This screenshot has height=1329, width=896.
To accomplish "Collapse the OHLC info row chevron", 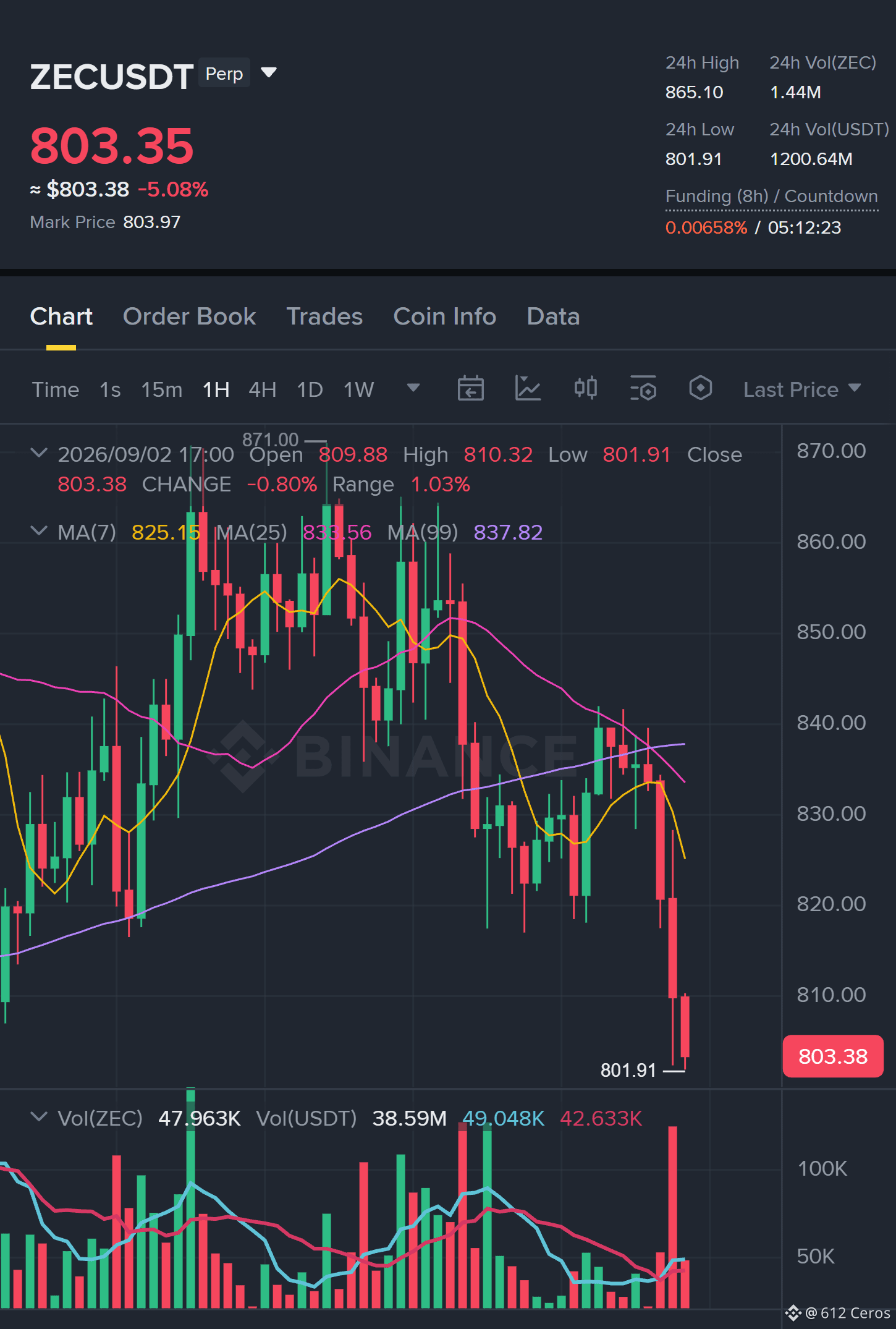I will [x=38, y=453].
